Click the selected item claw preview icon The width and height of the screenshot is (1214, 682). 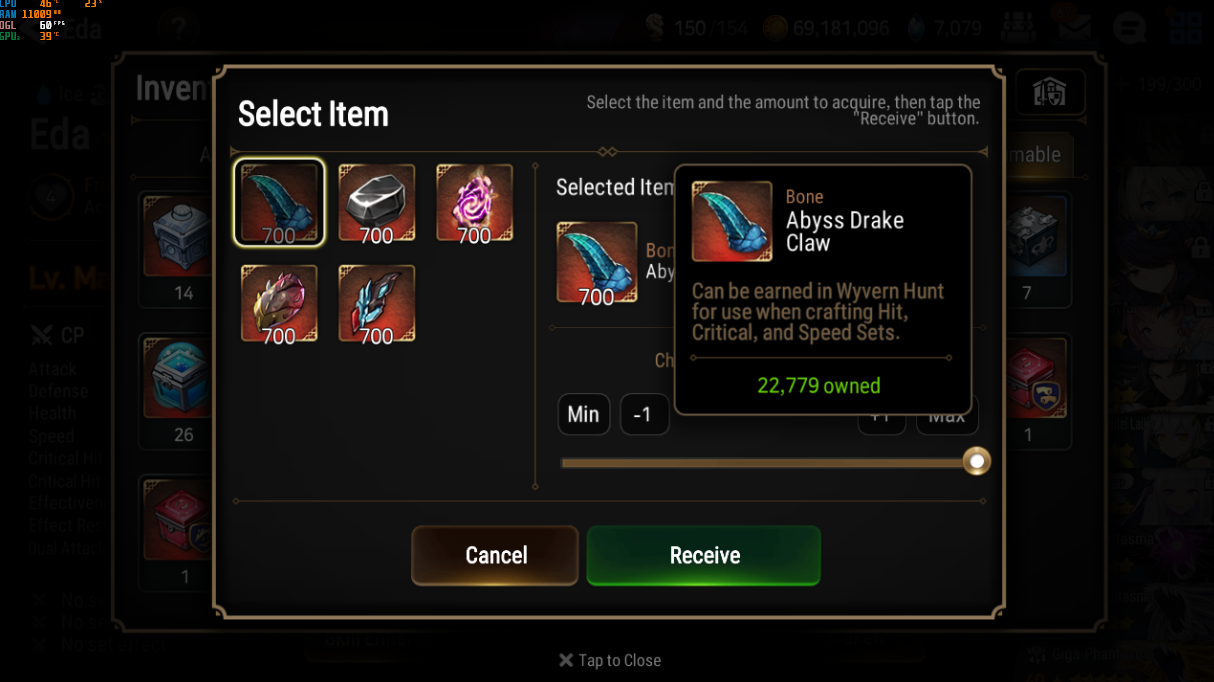coord(597,262)
